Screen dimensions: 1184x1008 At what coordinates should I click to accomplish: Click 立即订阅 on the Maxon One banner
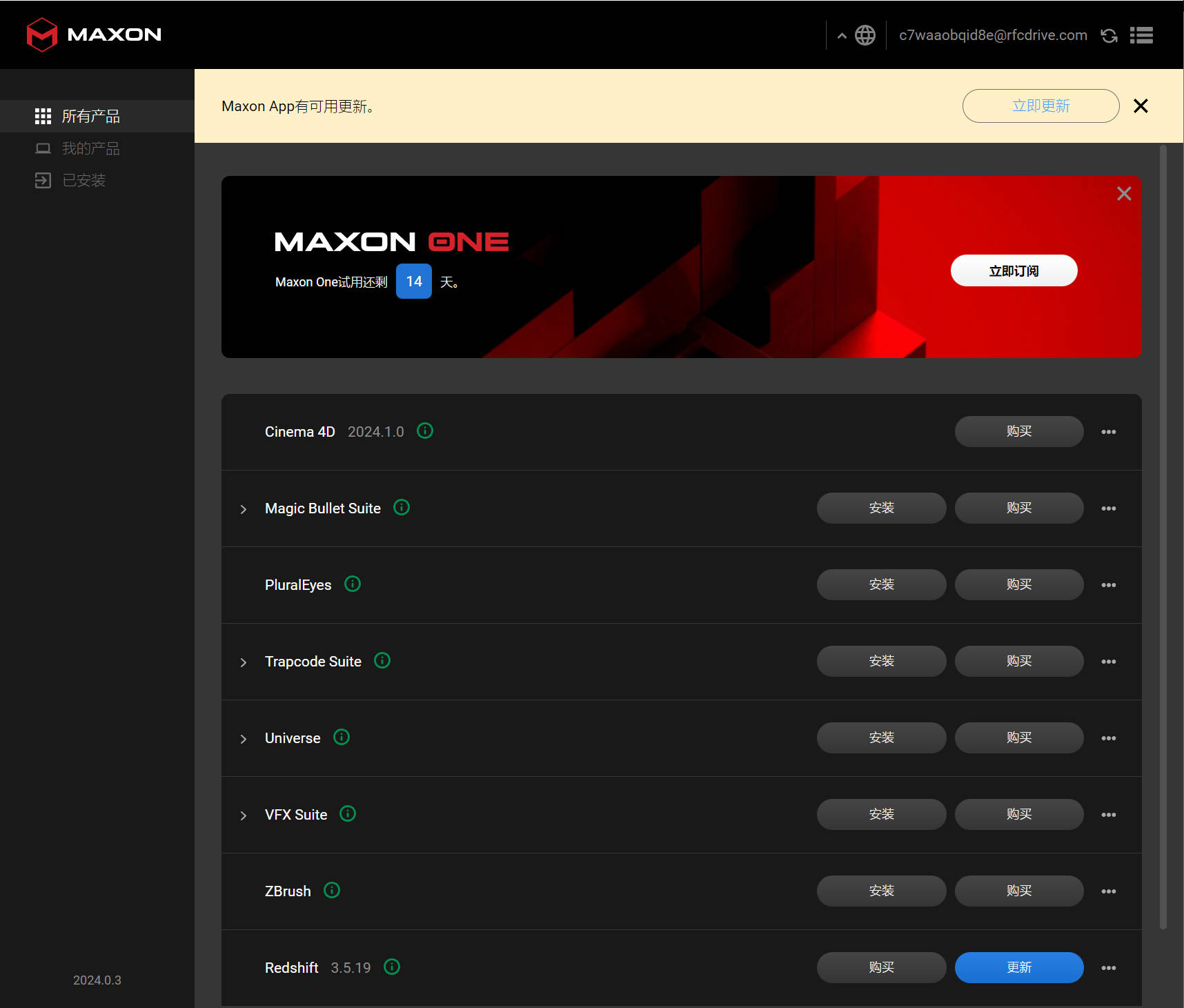coord(1014,270)
